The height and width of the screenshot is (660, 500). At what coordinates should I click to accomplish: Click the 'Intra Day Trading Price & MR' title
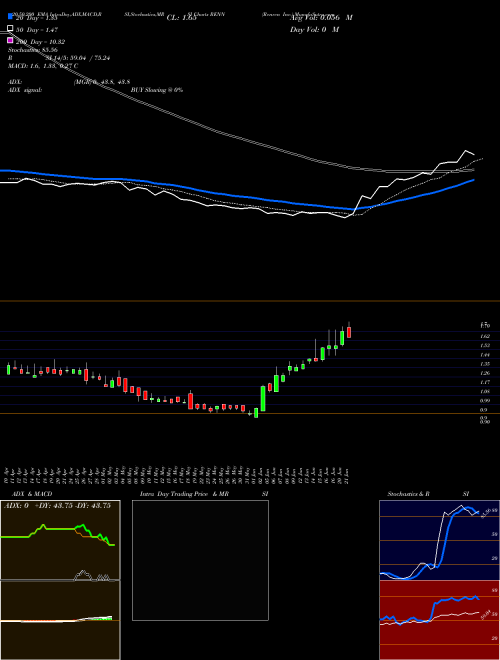point(184,494)
